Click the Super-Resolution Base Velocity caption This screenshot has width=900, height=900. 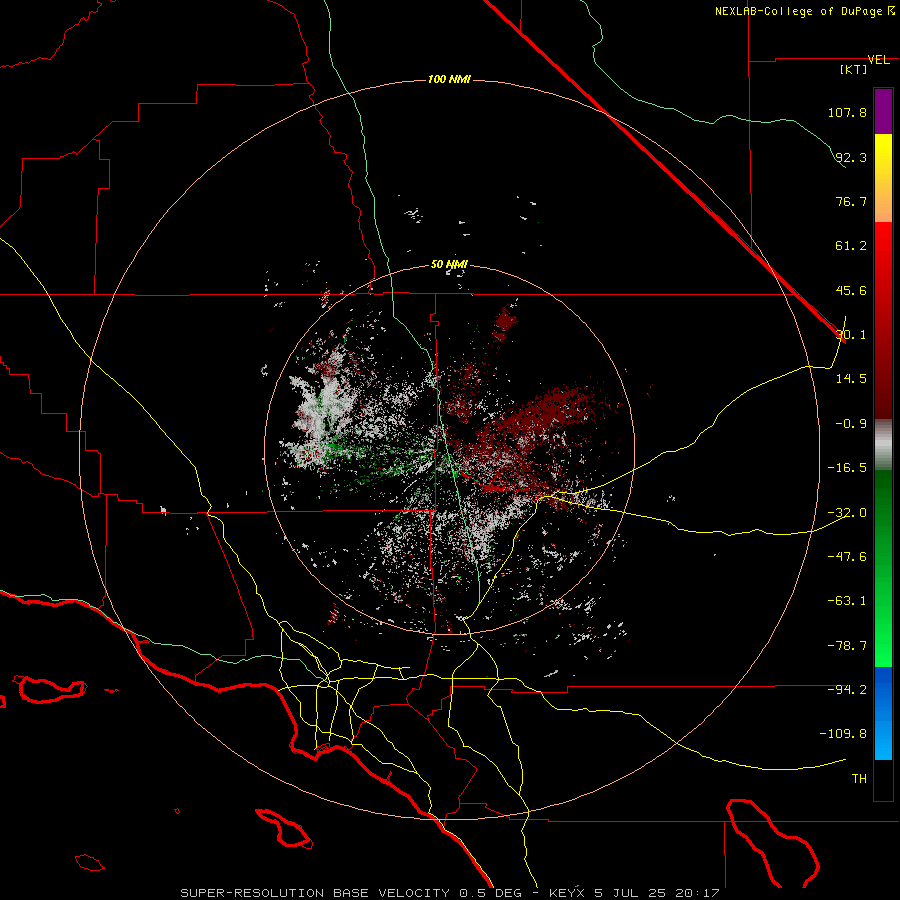pyautogui.click(x=450, y=893)
